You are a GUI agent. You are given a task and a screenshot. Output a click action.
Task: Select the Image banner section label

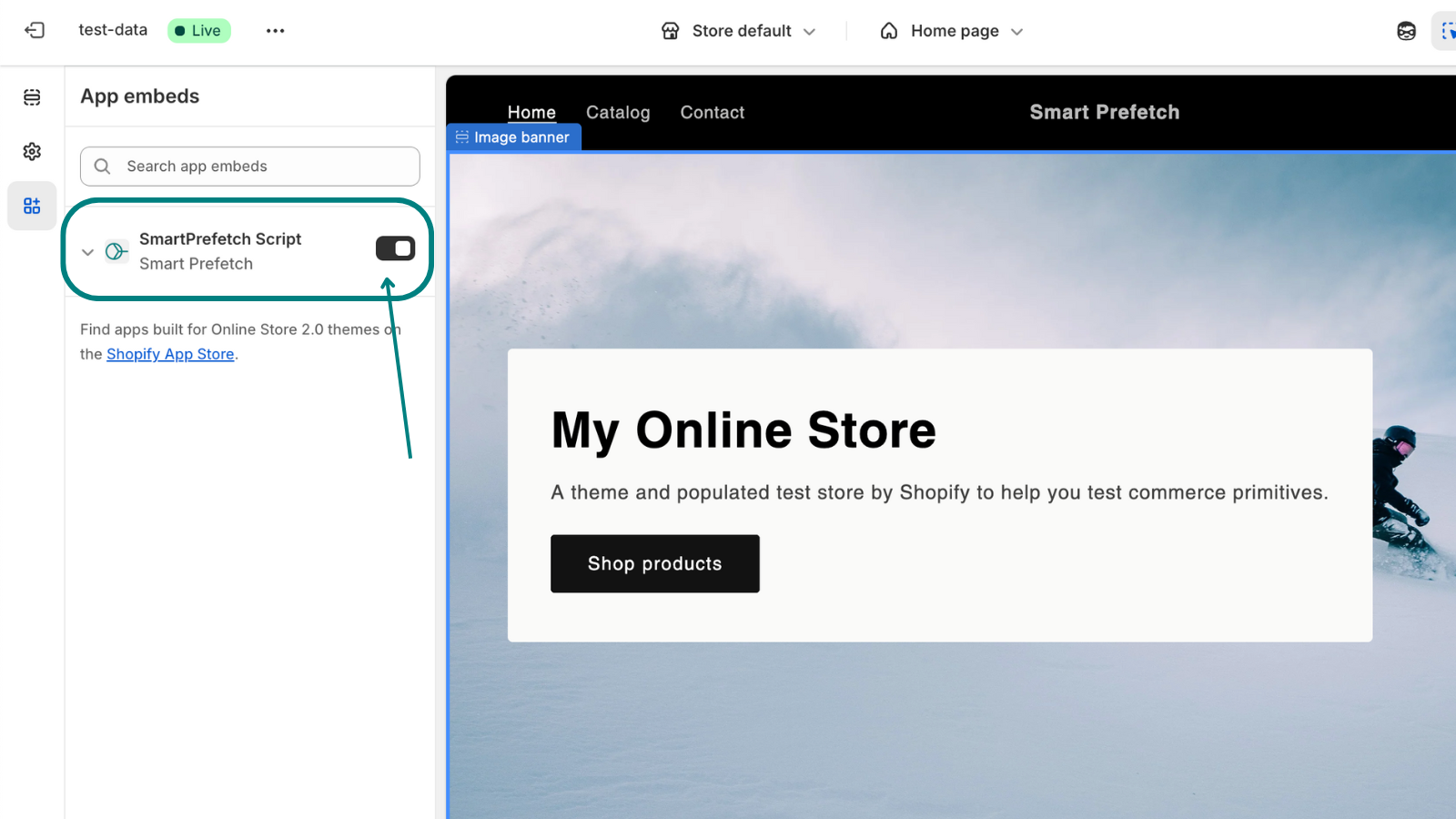click(x=514, y=136)
